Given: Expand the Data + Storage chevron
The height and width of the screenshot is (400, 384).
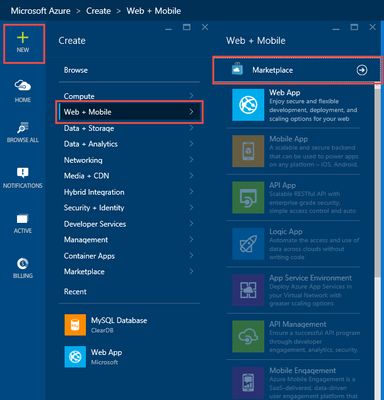Looking at the screenshot, I should coord(191,128).
